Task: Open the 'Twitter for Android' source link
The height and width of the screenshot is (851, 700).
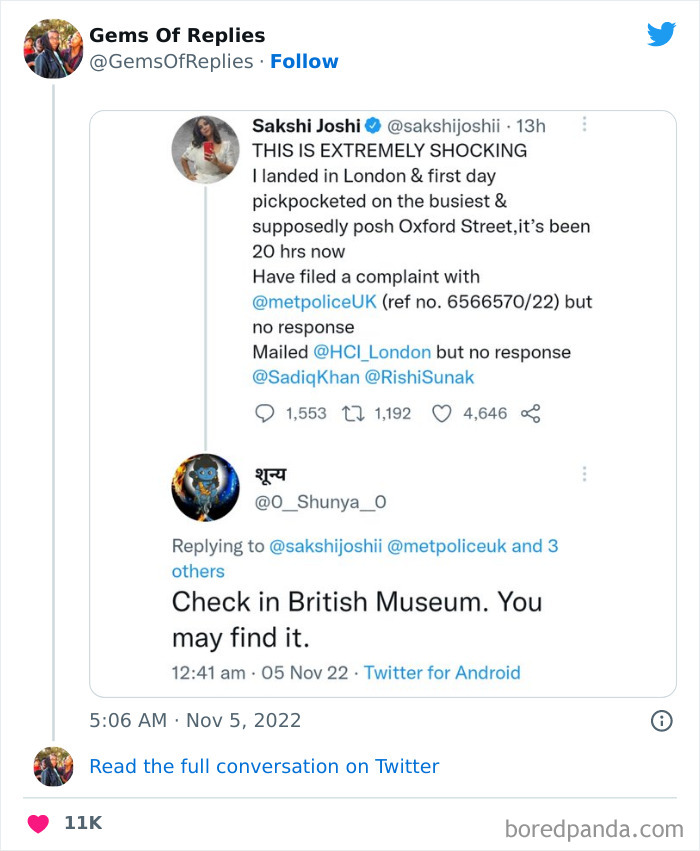Action: [443, 673]
